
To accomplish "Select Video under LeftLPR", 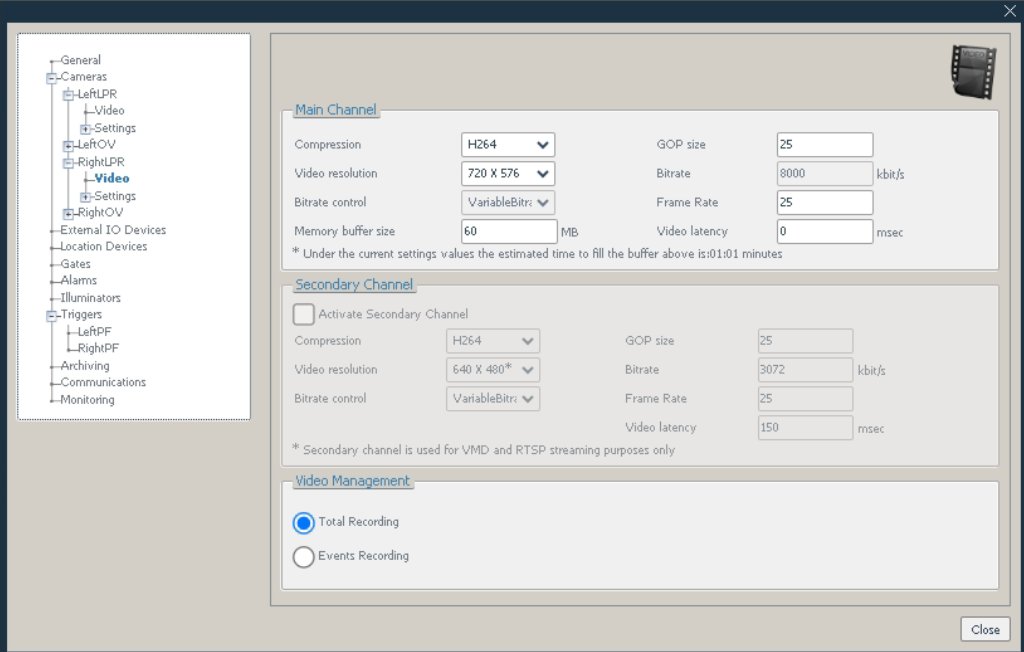I will click(x=110, y=110).
